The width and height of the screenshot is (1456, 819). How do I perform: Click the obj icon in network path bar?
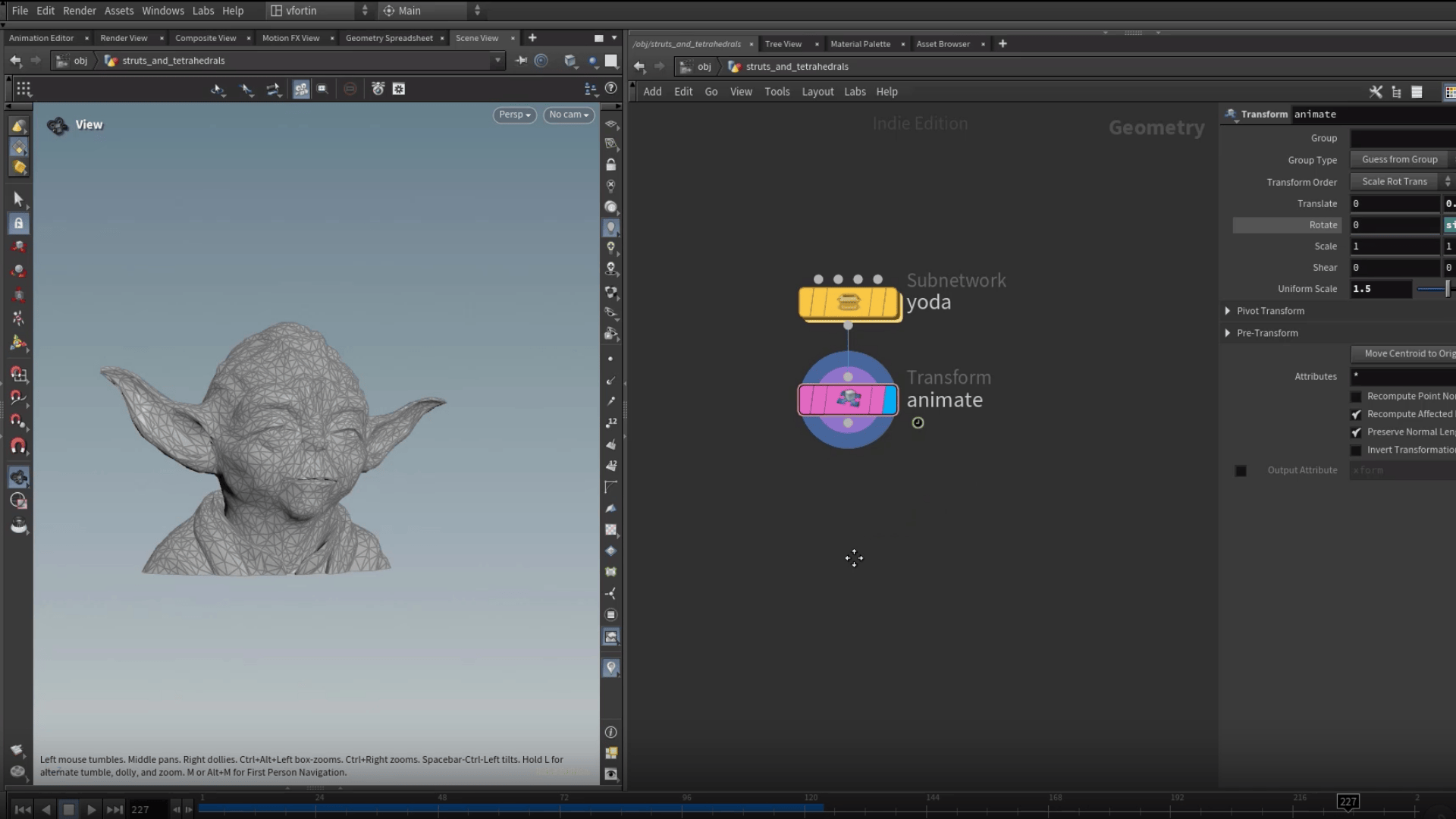[686, 67]
